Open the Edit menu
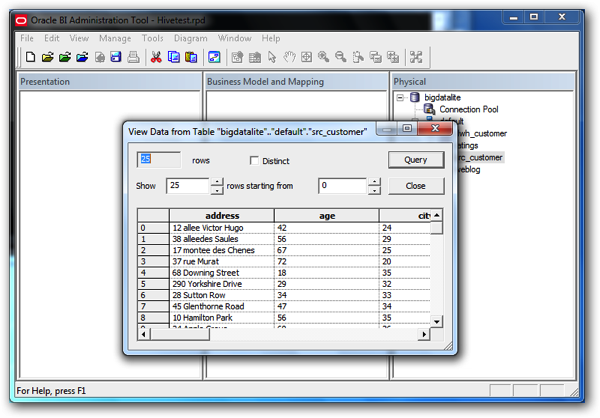The image size is (600, 418). coord(52,38)
